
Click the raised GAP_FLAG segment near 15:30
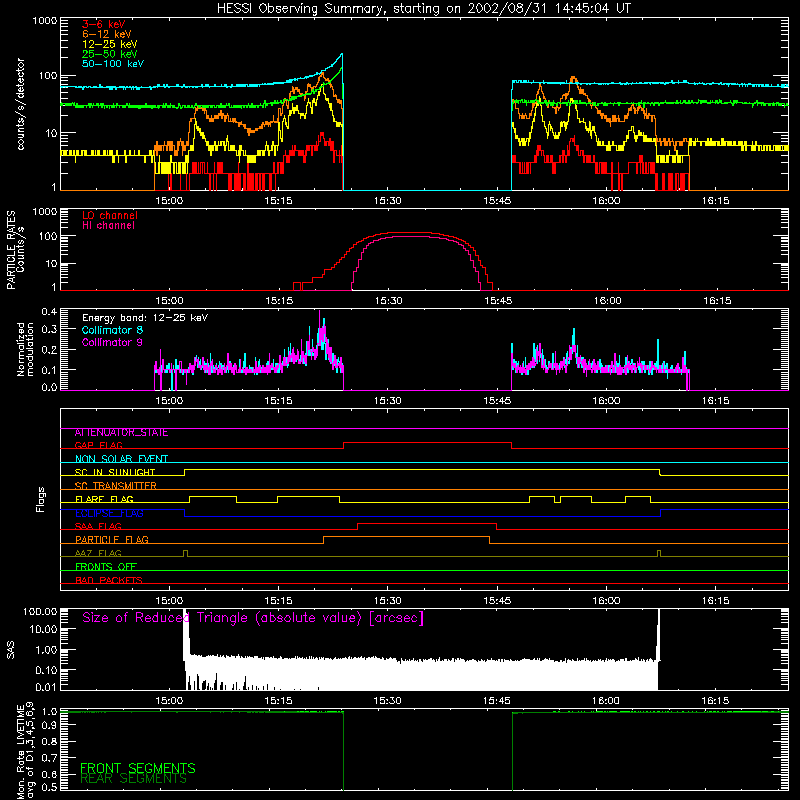[x=428, y=443]
